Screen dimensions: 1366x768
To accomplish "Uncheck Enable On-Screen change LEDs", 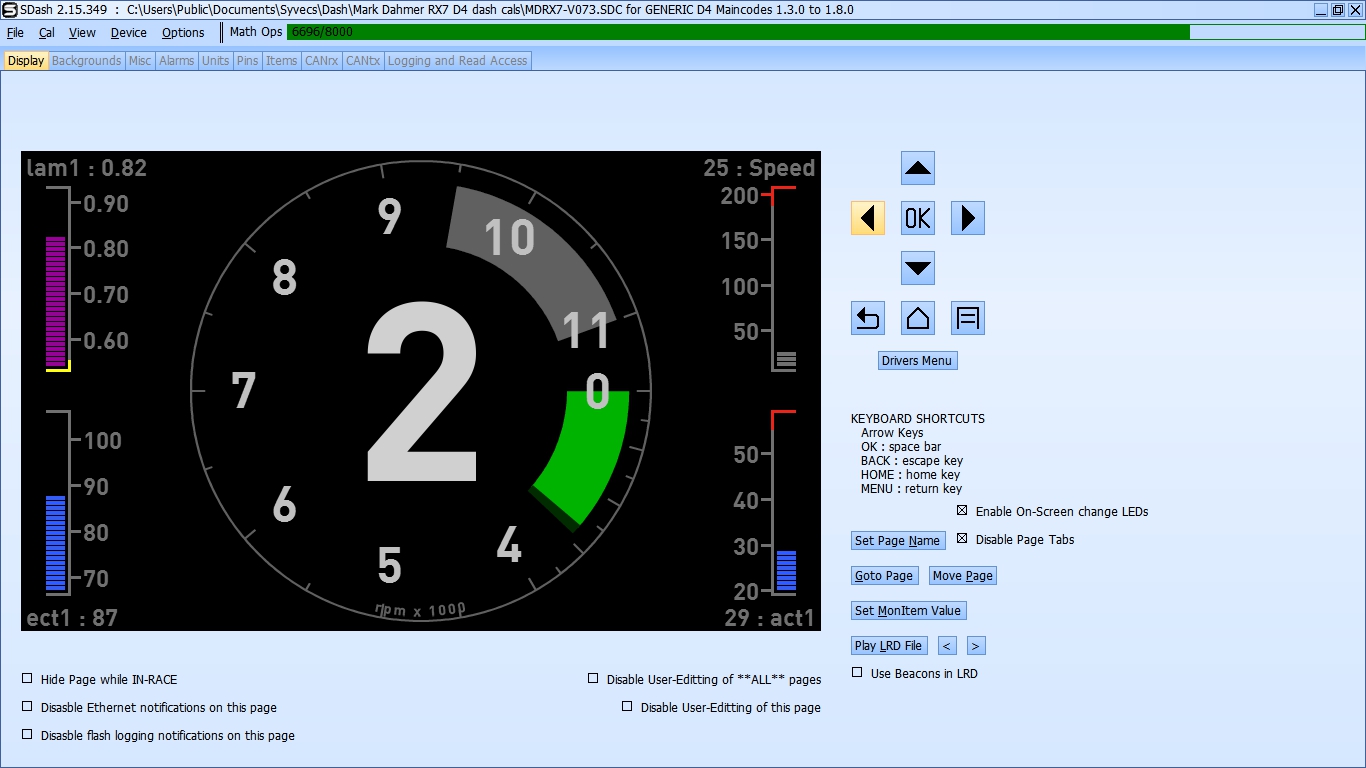I will point(962,511).
